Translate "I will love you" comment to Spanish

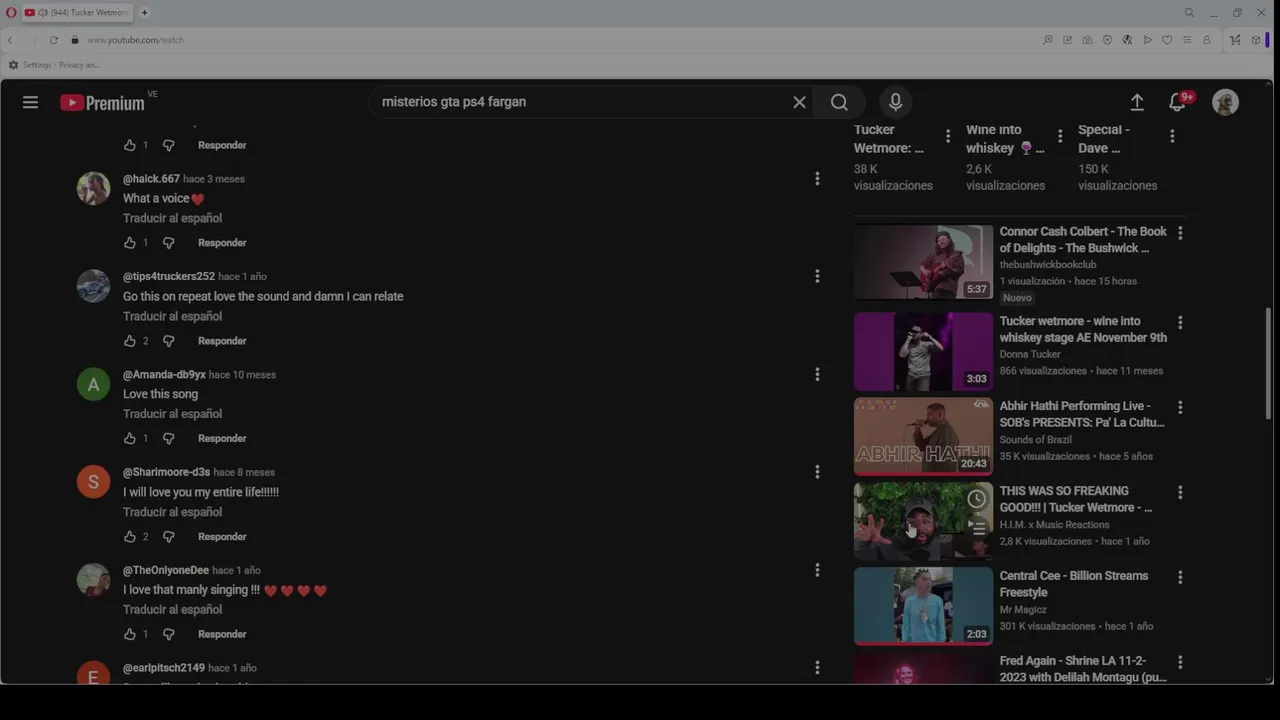point(172,512)
